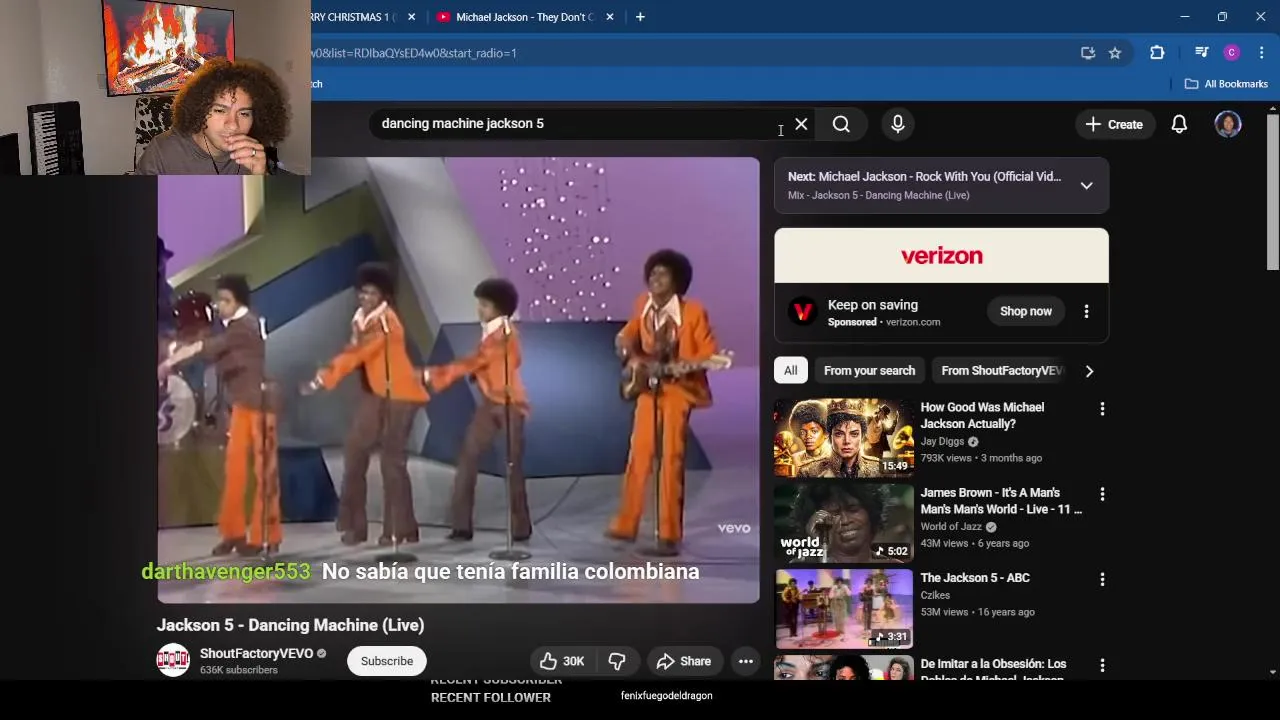
Task: Open options for James Brown video
Action: pos(1102,494)
